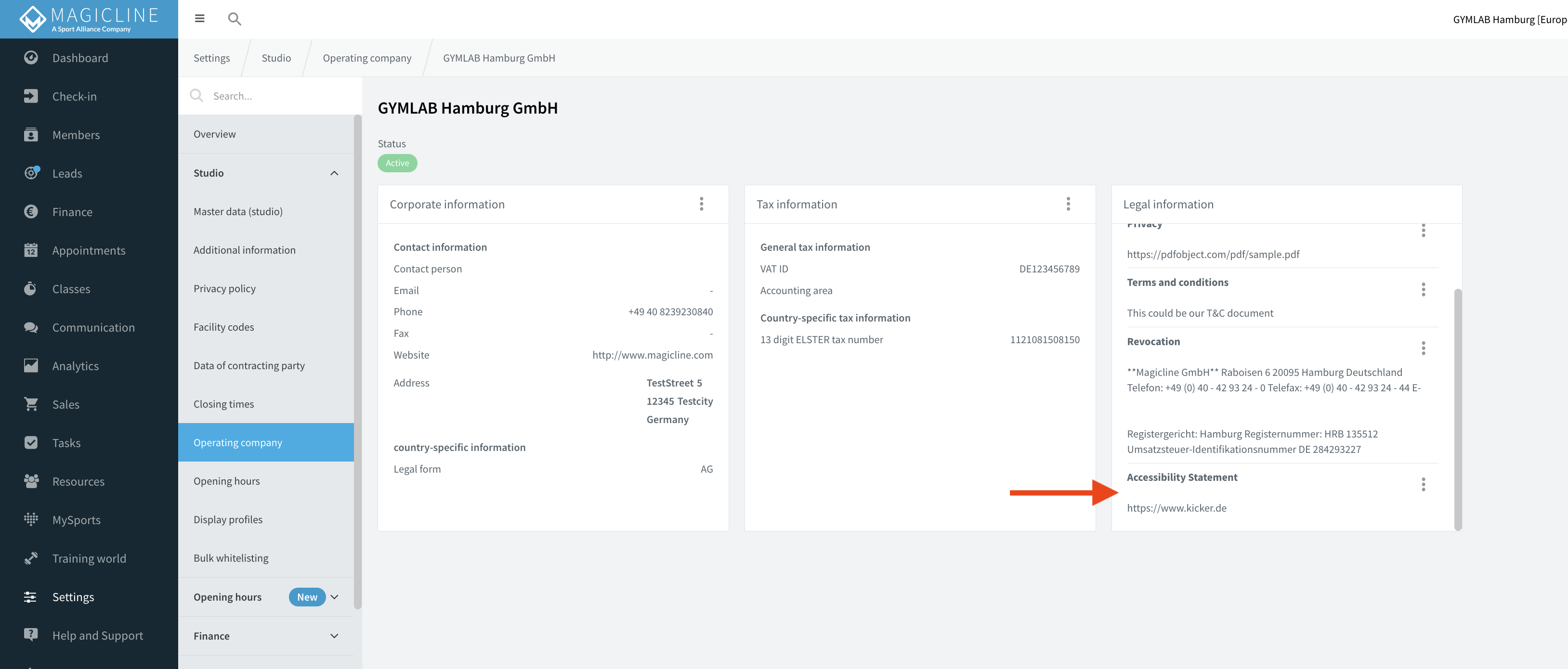Click the Operating company breadcrumb
1568x669 pixels.
[x=367, y=58]
